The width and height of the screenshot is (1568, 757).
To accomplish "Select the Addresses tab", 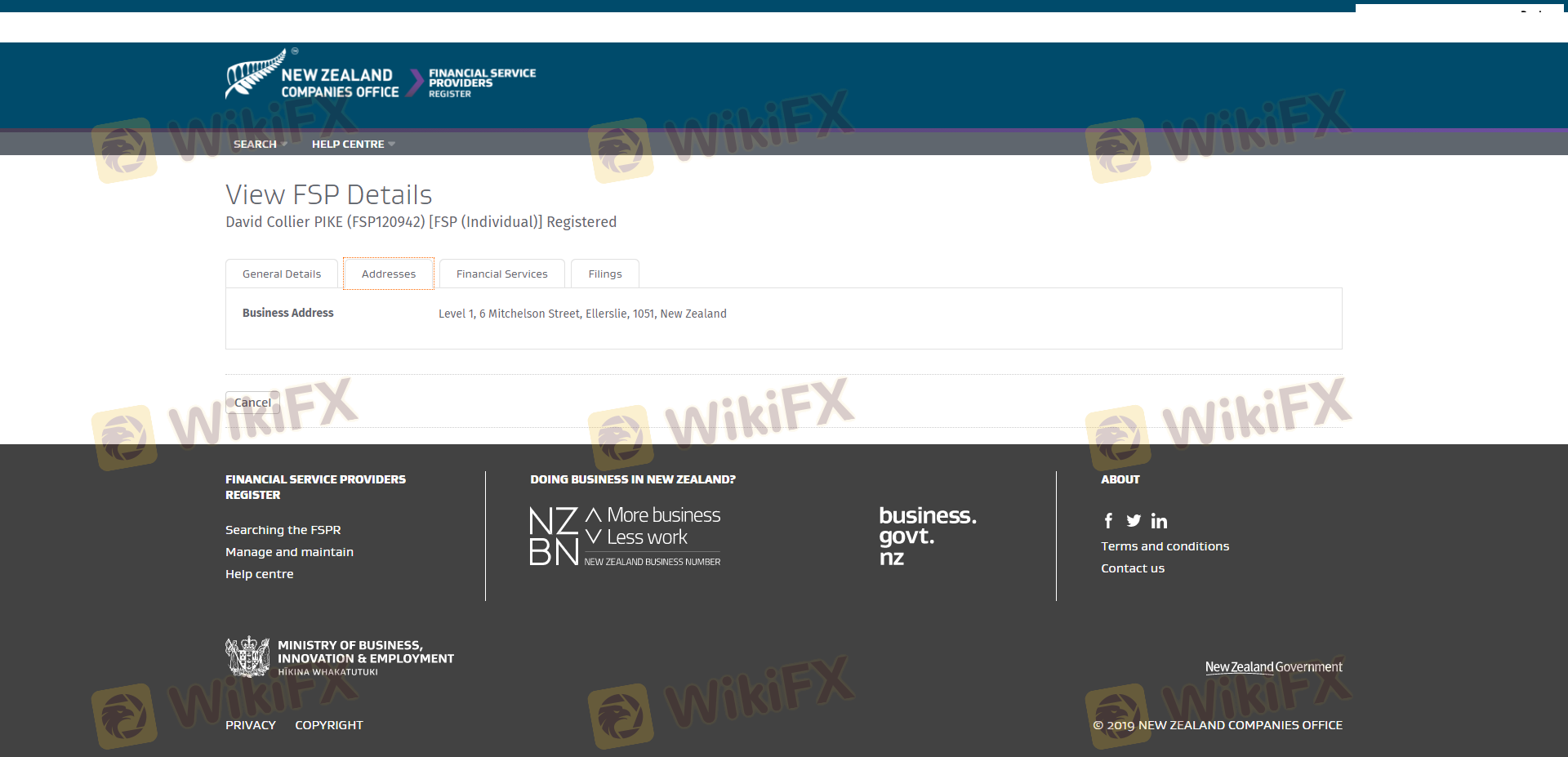I will click(x=389, y=274).
